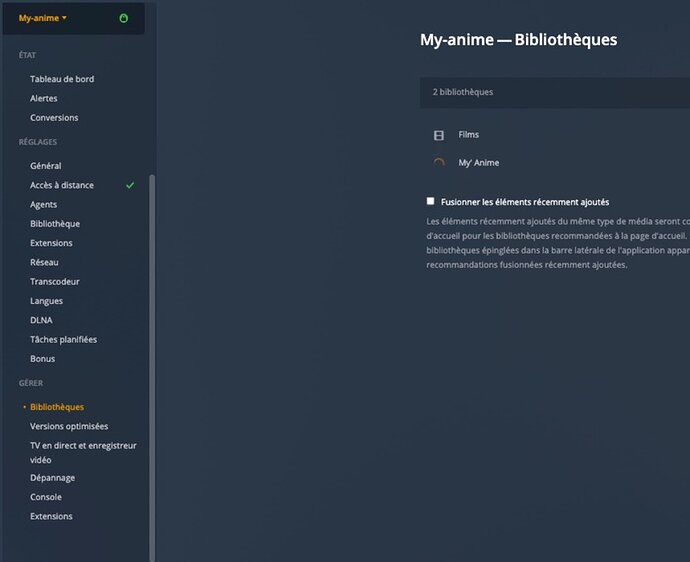
Task: Click the green checkmark next to Accès à distance
Action: point(130,185)
